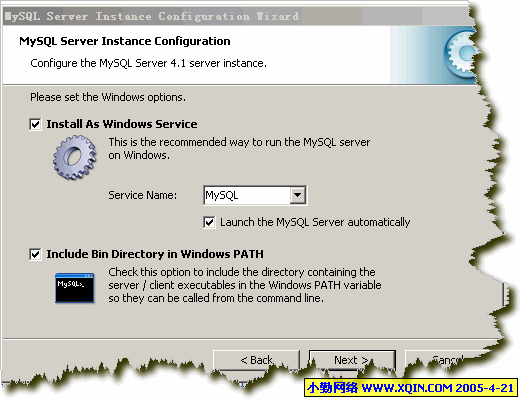Open the Service Name dropdown arrow

[x=297, y=195]
